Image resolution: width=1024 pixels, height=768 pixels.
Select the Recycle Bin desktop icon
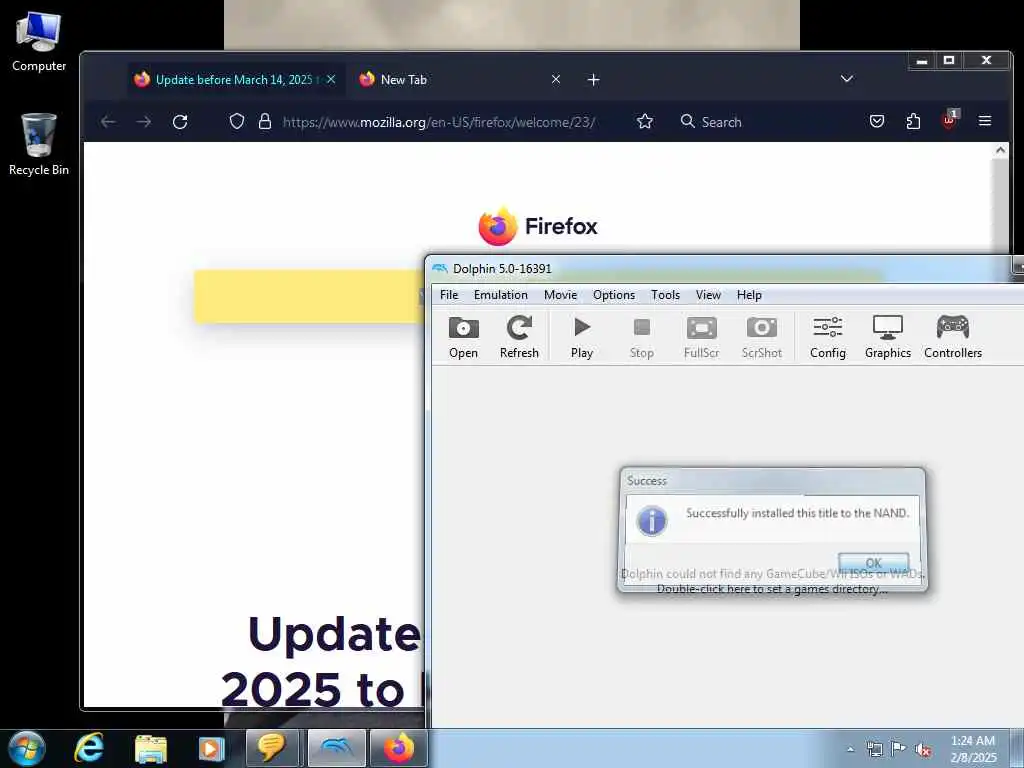[x=39, y=144]
